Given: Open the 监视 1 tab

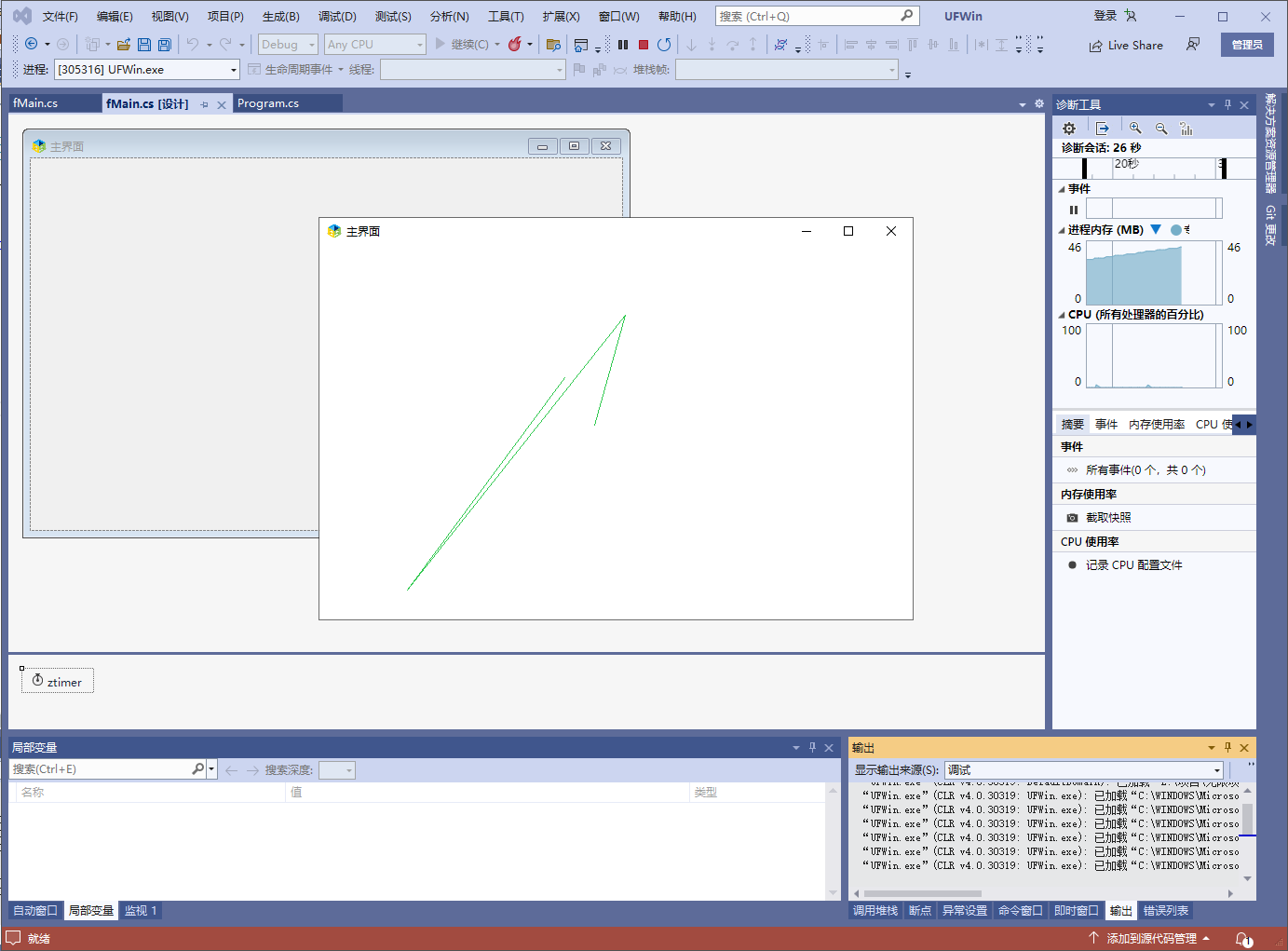Looking at the screenshot, I should [x=141, y=911].
